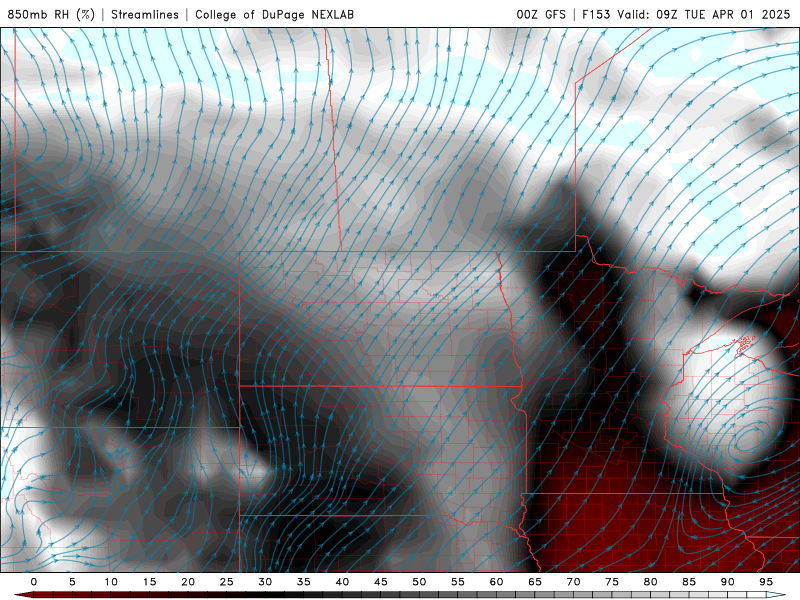Image resolution: width=800 pixels, height=600 pixels.
Task: Click the "90" label on the color scale
Action: click(x=728, y=582)
